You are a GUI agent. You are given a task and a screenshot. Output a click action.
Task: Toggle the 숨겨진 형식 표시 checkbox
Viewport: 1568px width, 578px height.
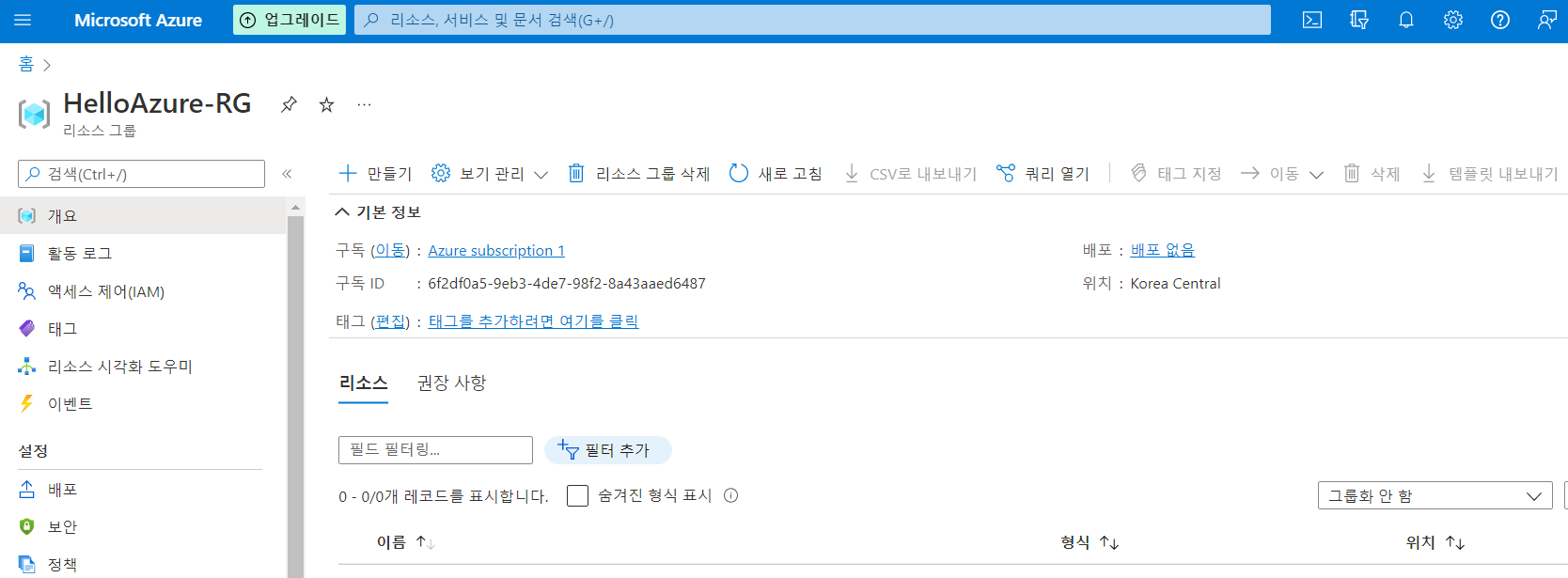pos(577,495)
